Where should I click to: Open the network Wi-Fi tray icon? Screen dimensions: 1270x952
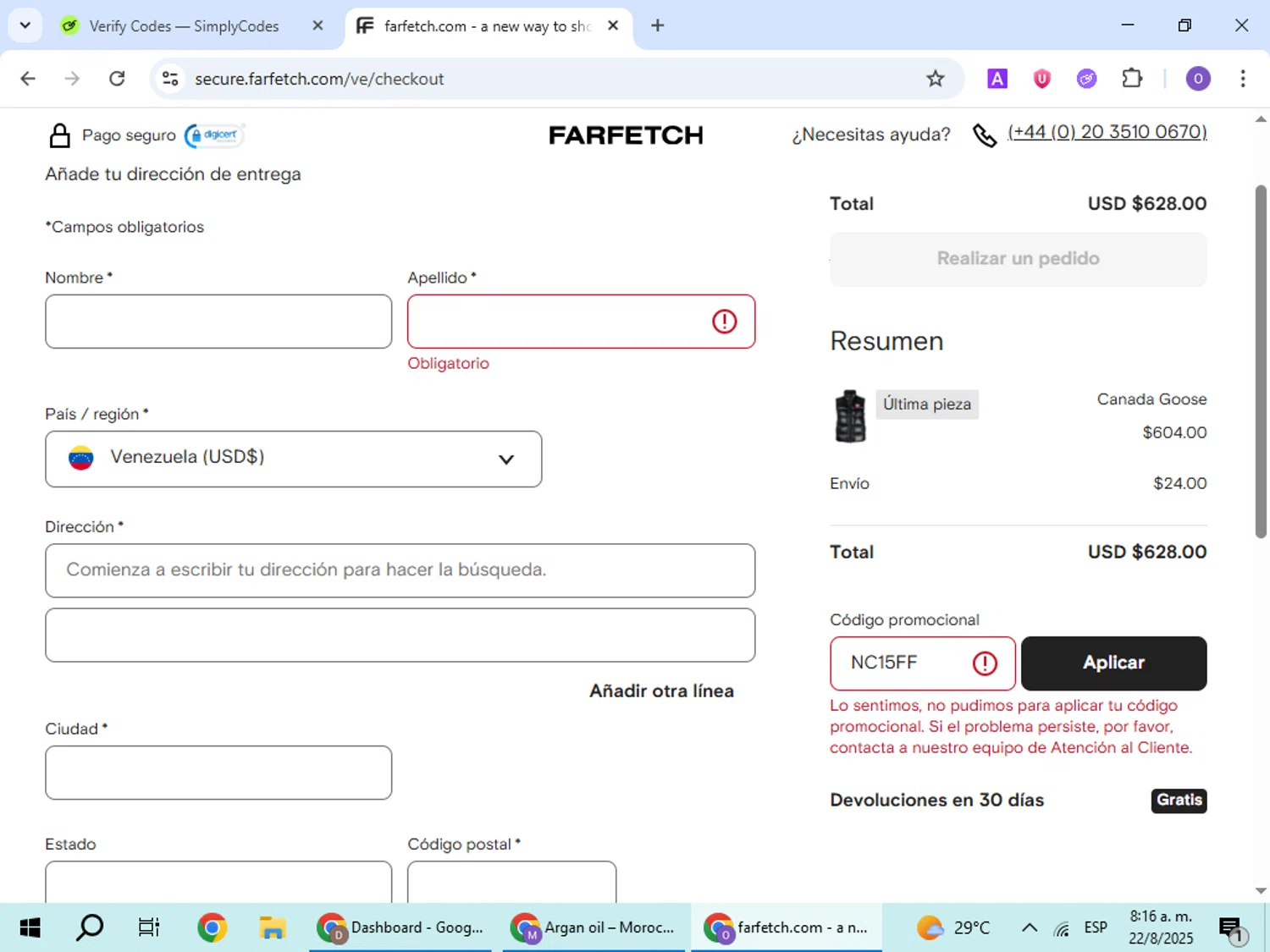[x=1062, y=928]
